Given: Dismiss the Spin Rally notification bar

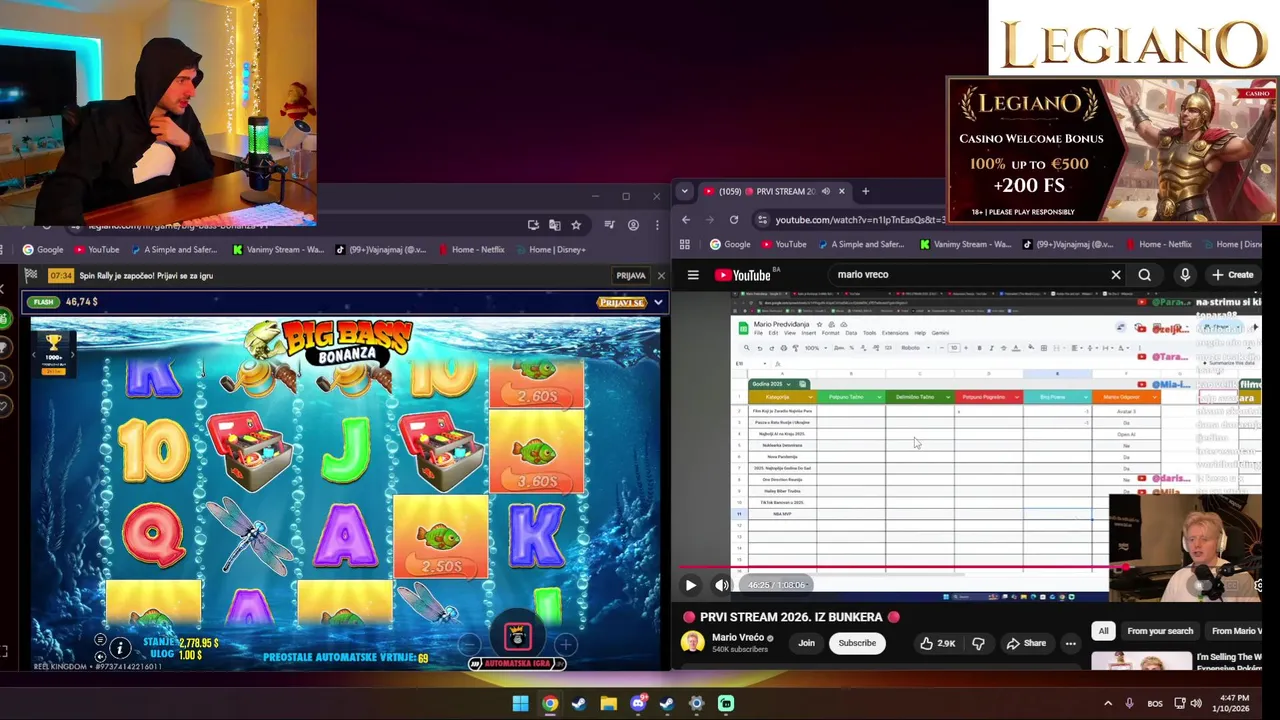Looking at the screenshot, I should (x=660, y=276).
